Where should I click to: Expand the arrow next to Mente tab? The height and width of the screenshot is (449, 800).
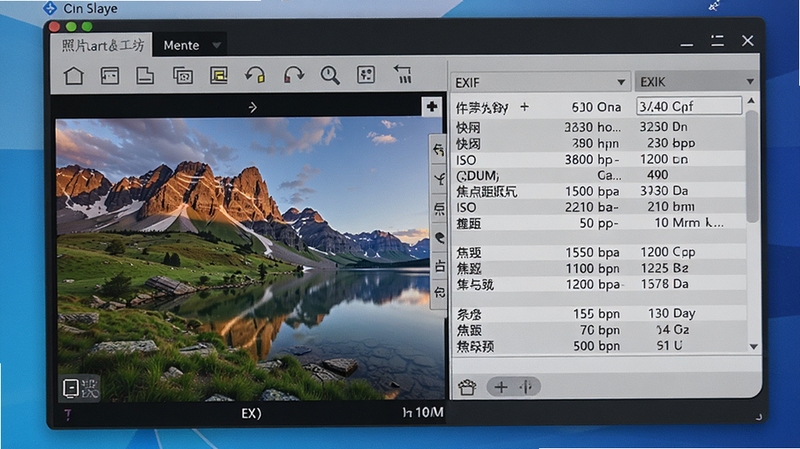pos(216,45)
